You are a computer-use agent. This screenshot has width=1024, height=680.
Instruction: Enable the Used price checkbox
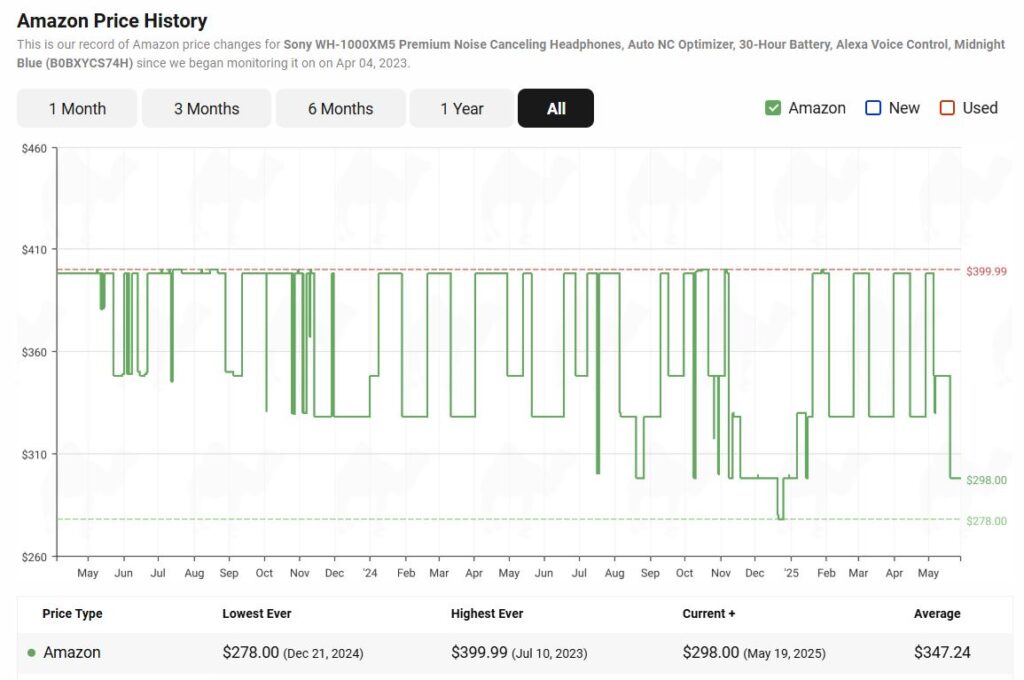[x=947, y=108]
